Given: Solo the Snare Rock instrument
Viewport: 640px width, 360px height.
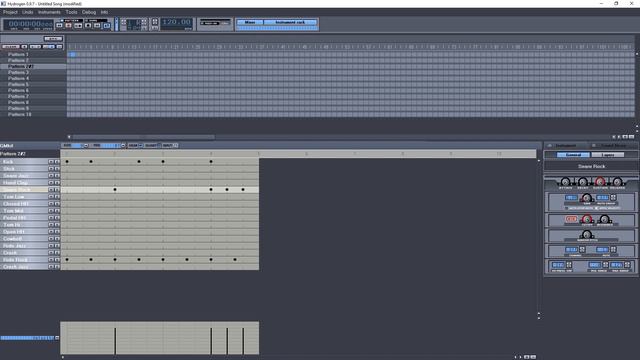Looking at the screenshot, I should click(x=57, y=190).
